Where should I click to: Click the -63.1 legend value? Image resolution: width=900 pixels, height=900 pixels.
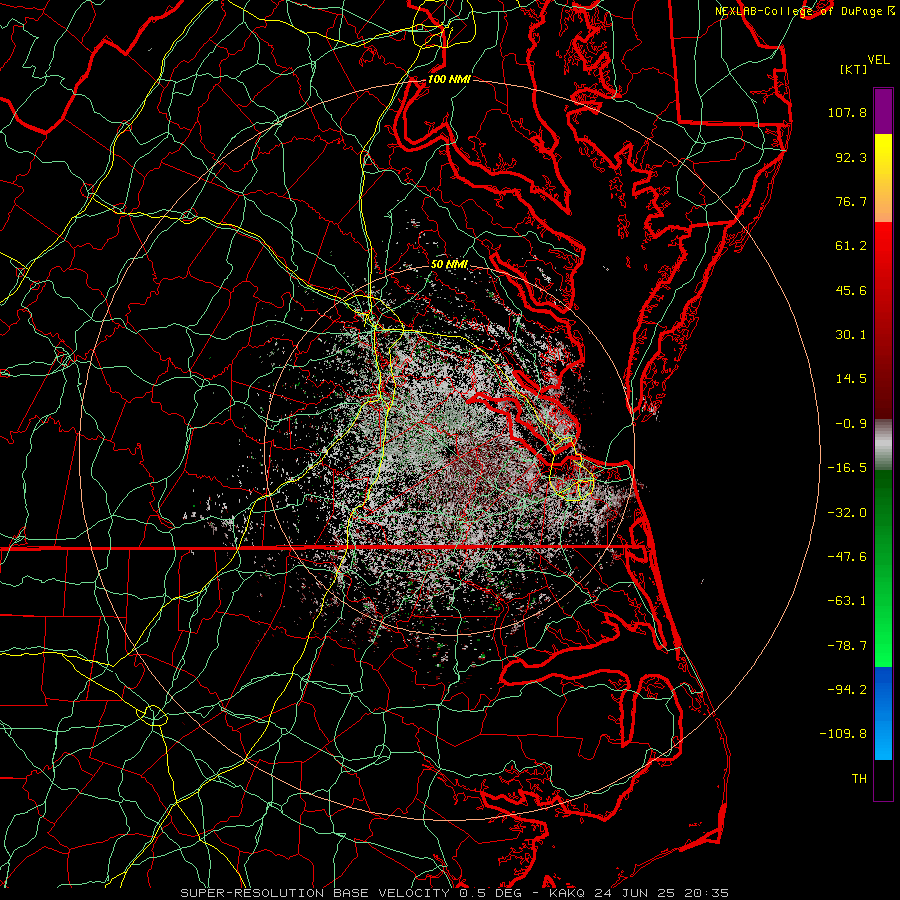coord(847,601)
